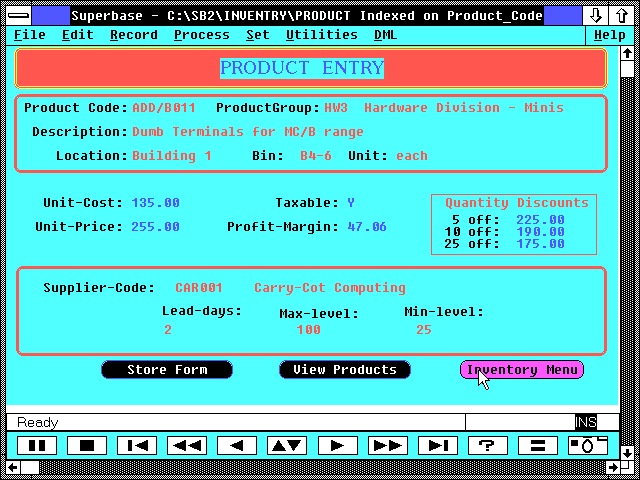
Task: Click the vertical scrollbar down arrow
Action: click(x=627, y=453)
